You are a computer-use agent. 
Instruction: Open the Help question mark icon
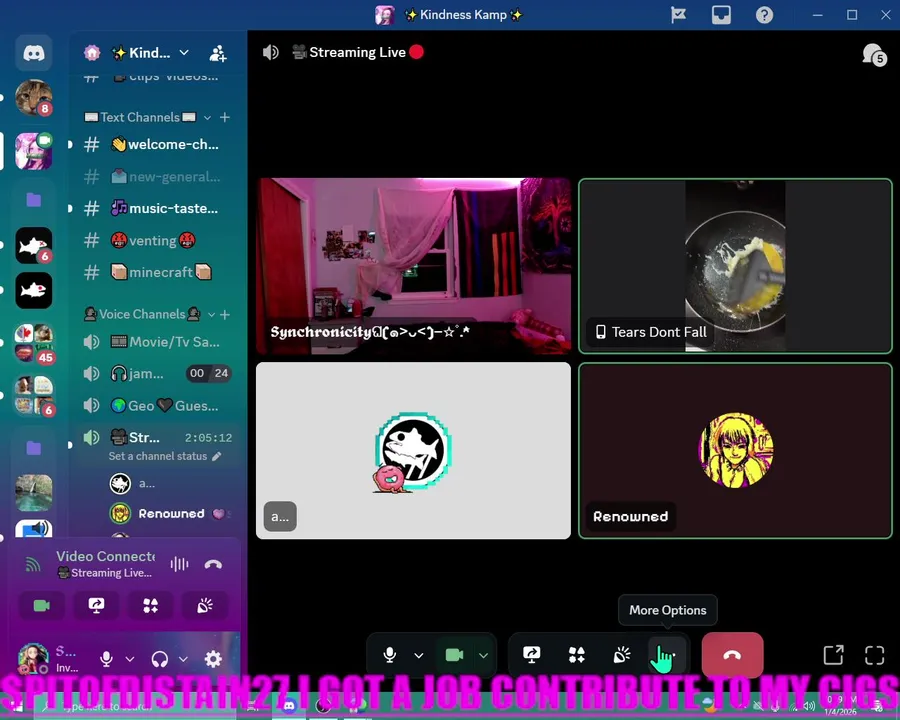(764, 15)
